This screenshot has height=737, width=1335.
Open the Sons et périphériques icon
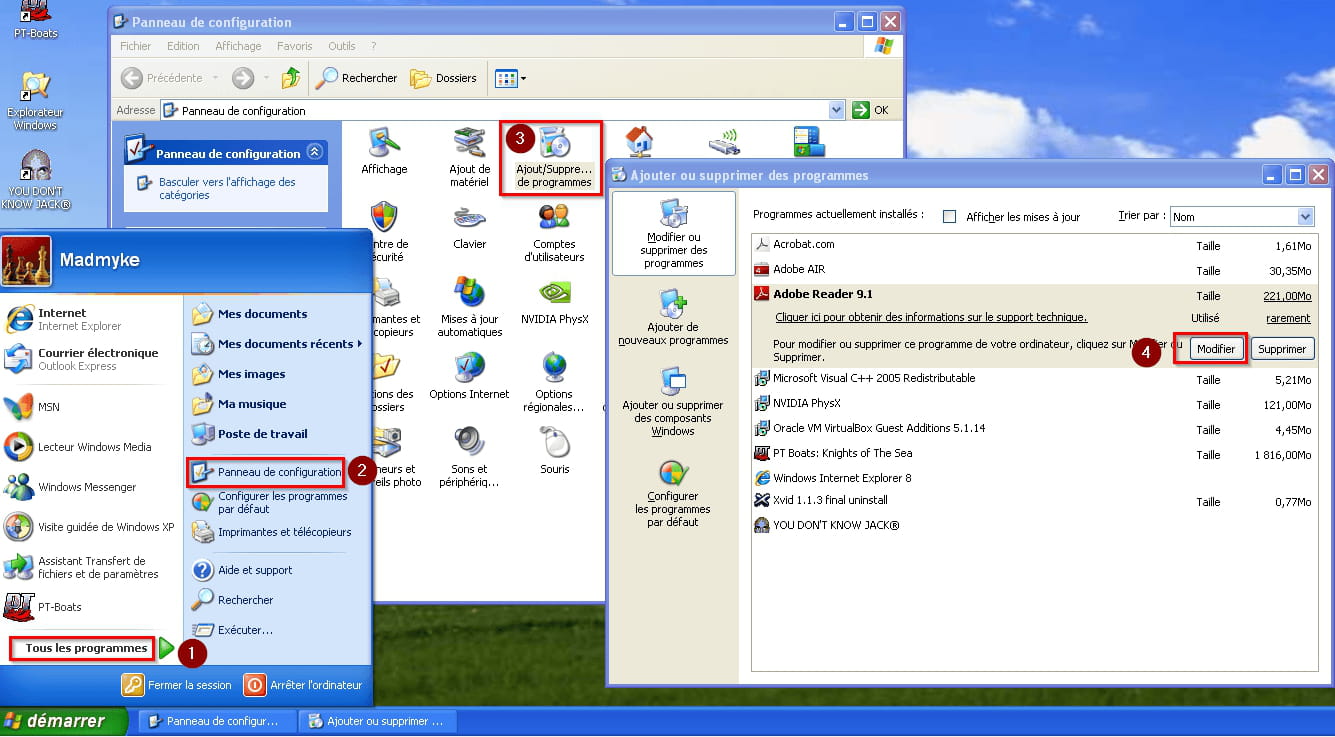(x=469, y=458)
